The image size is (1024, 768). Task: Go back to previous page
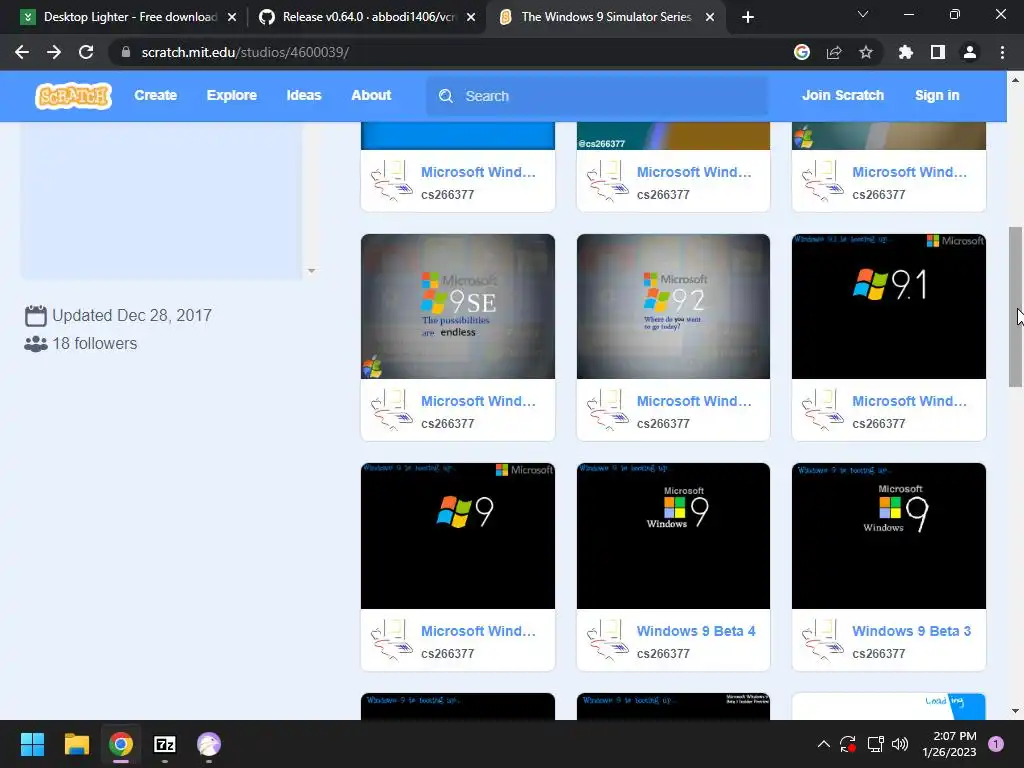click(22, 52)
